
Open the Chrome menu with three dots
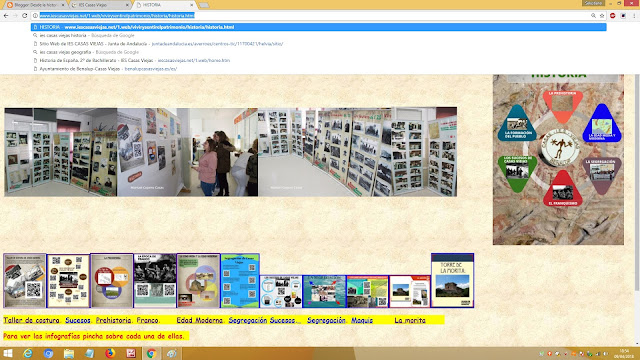click(634, 16)
